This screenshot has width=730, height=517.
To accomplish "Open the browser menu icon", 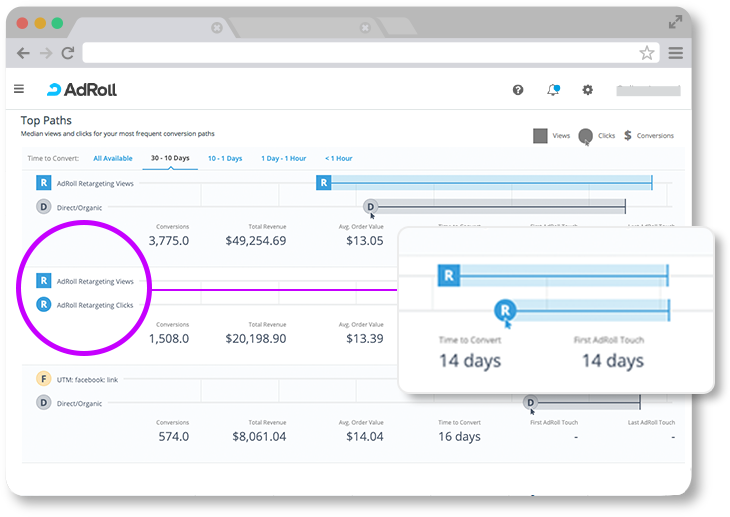I will pyautogui.click(x=676, y=53).
